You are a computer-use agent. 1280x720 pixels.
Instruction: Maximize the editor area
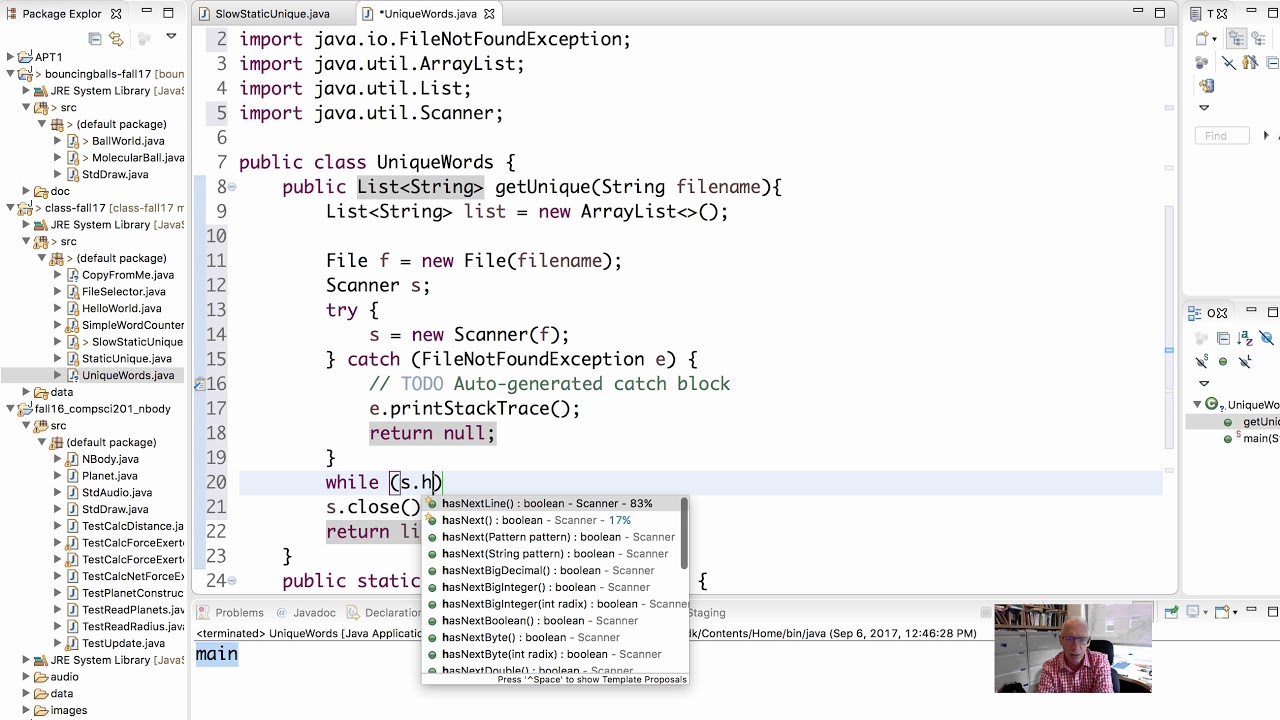pyautogui.click(x=1160, y=12)
